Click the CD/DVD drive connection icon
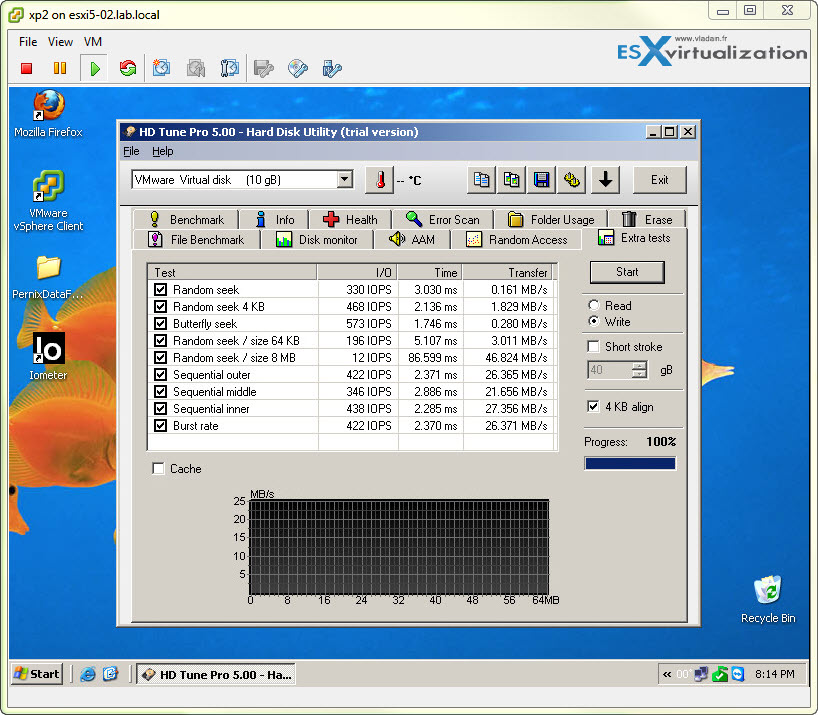The width and height of the screenshot is (818, 715). pos(297,68)
